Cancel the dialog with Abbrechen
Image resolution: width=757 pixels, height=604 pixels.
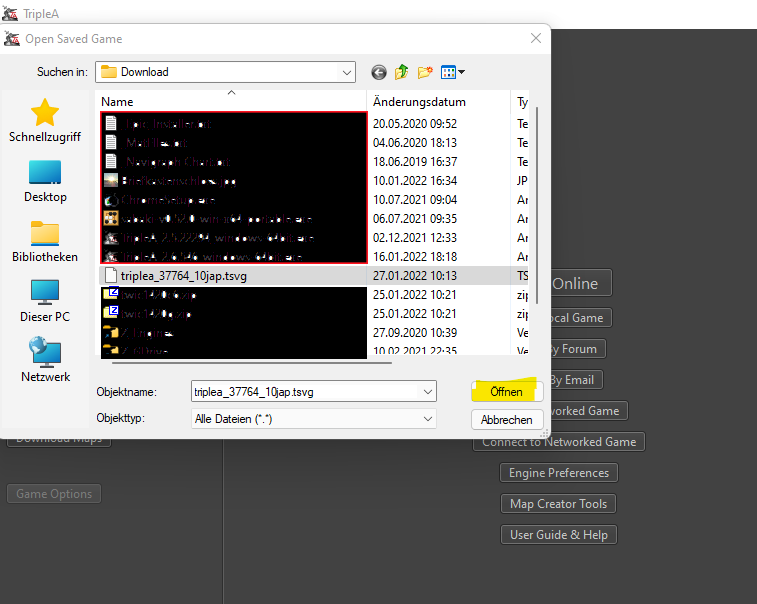(506, 420)
